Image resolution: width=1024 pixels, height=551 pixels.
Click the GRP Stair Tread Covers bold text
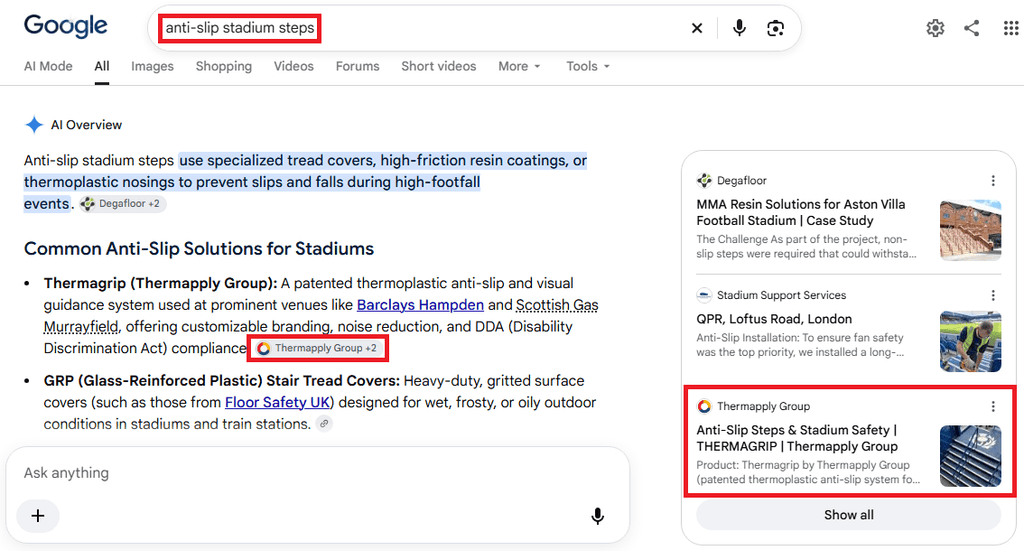click(x=221, y=381)
